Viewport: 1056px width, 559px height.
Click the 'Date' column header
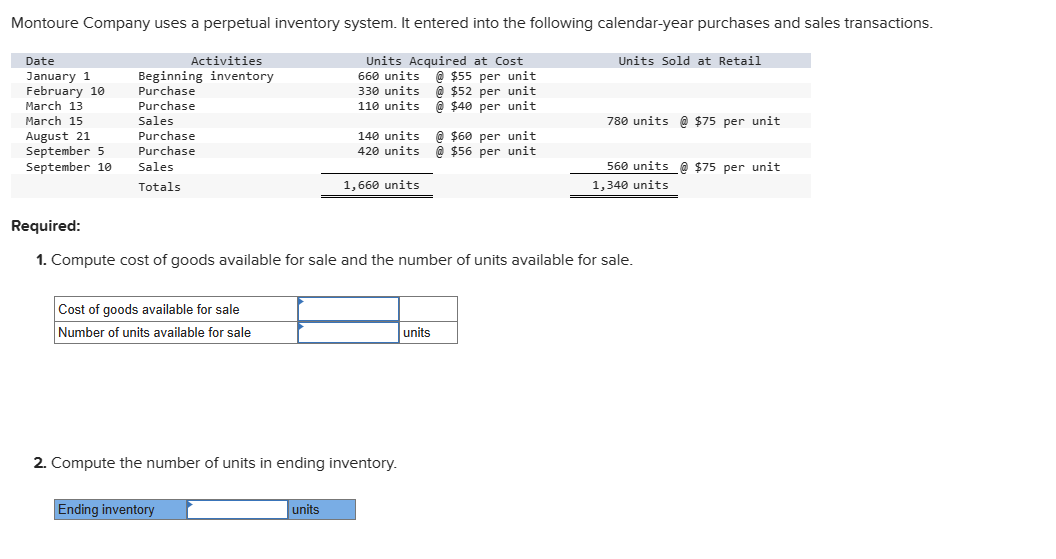tap(40, 61)
